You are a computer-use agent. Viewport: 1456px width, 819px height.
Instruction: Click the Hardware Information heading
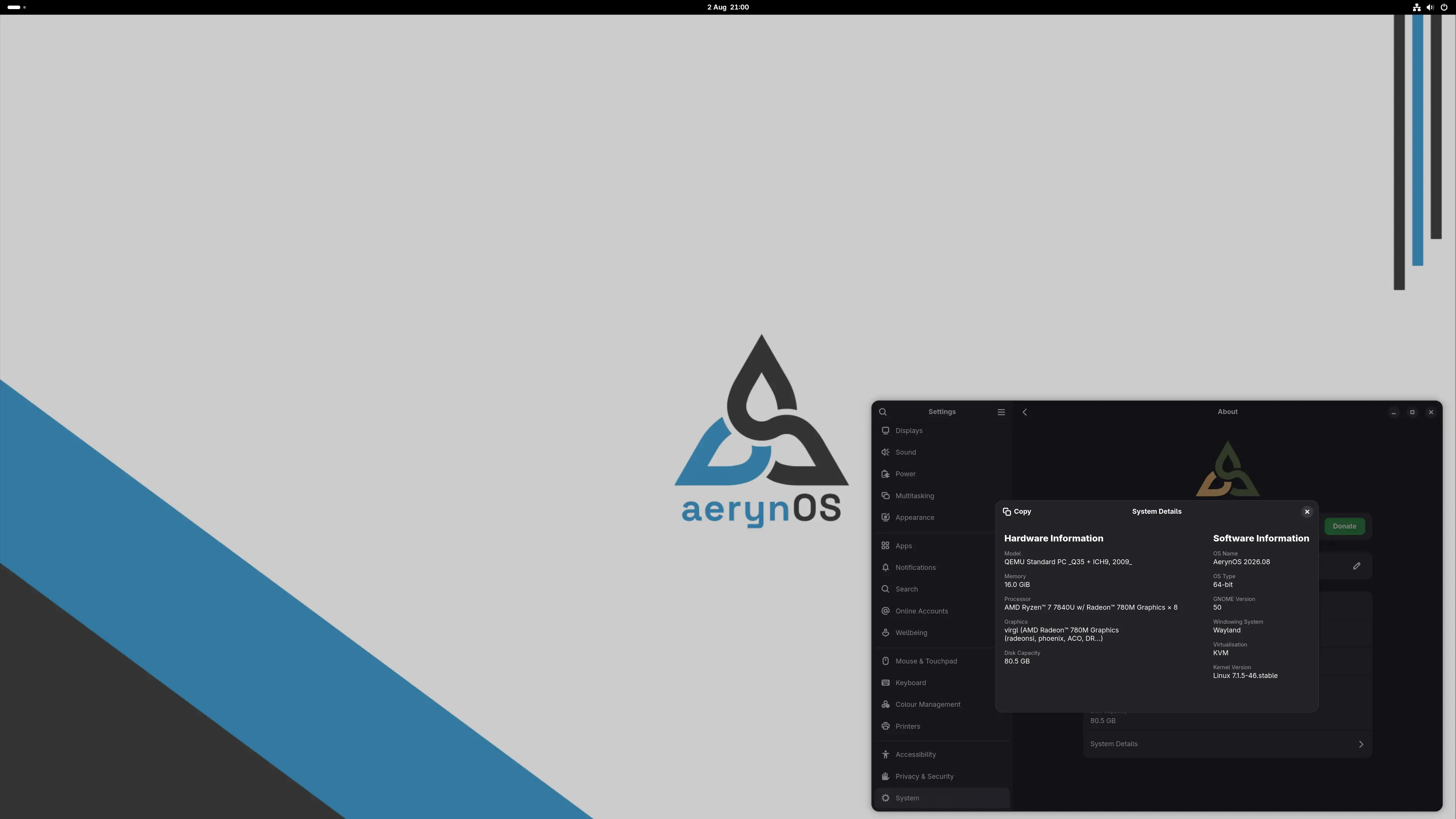coord(1054,539)
